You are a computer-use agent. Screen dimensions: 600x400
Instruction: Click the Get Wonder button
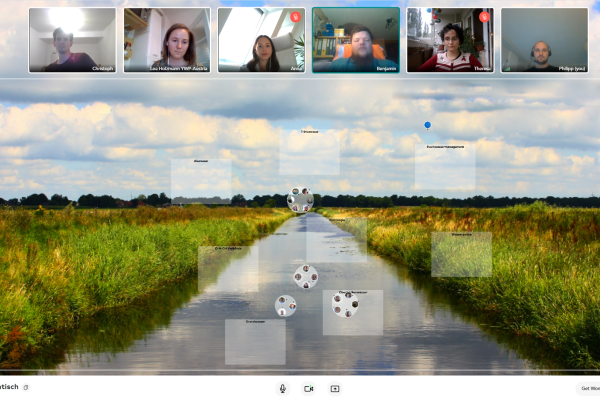pos(587,388)
